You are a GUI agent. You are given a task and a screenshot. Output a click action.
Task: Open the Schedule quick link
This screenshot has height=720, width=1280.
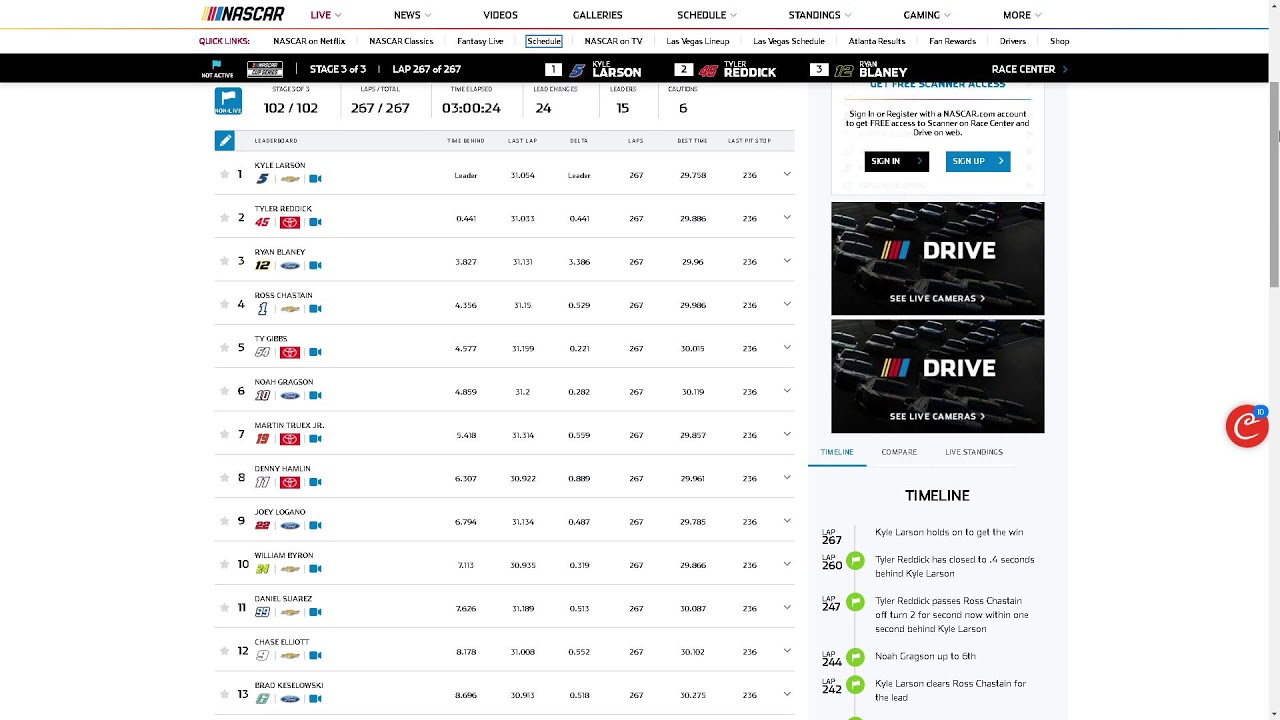(x=544, y=41)
